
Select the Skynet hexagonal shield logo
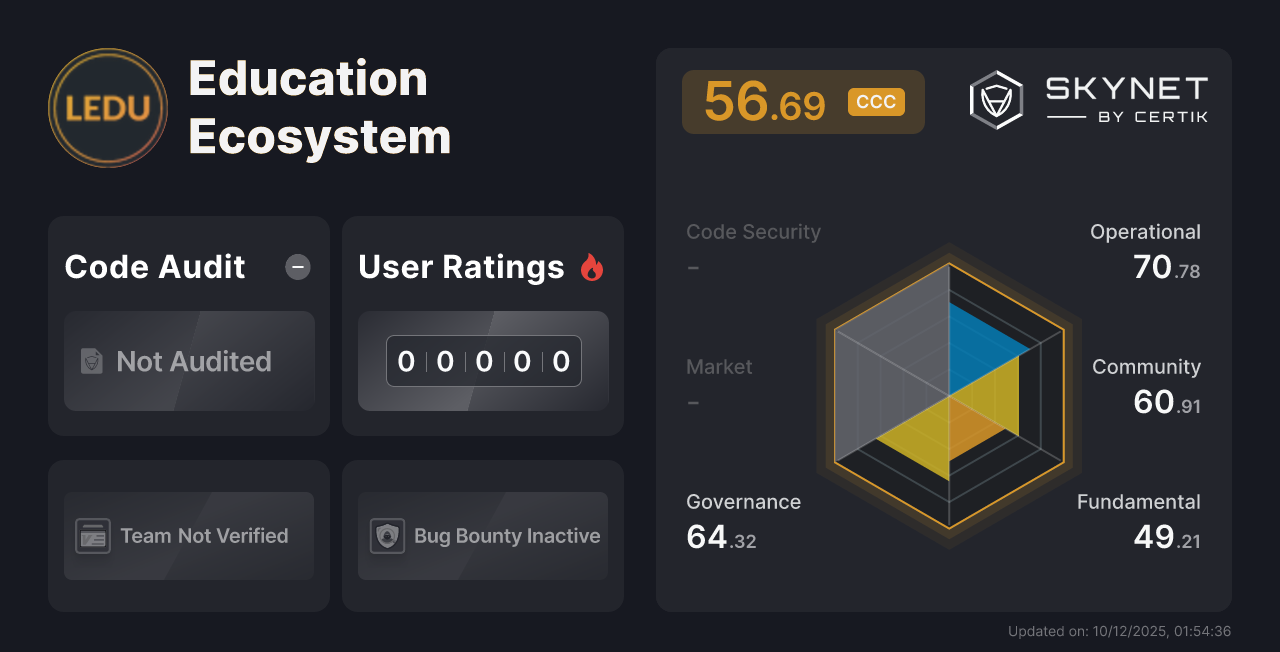click(x=995, y=99)
